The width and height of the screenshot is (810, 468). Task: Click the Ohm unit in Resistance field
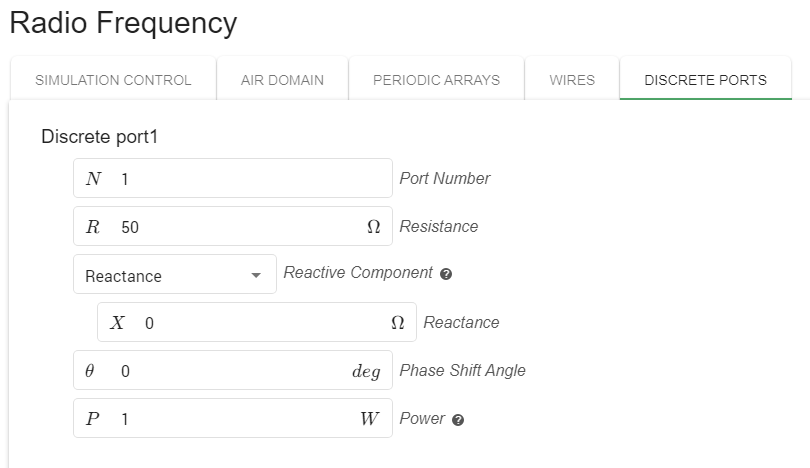pos(374,227)
